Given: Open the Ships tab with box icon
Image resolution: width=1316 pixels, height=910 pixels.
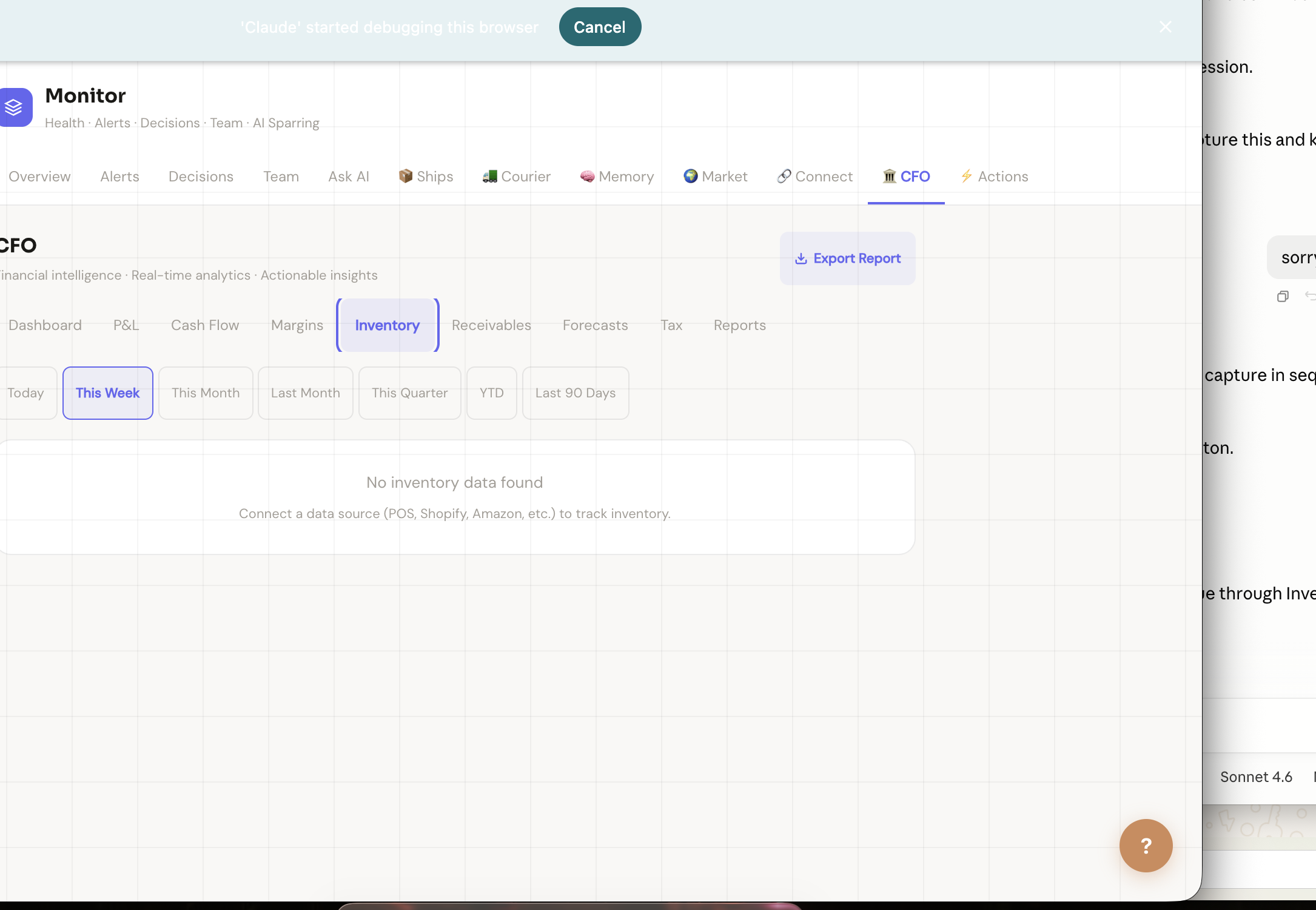Looking at the screenshot, I should pos(426,177).
